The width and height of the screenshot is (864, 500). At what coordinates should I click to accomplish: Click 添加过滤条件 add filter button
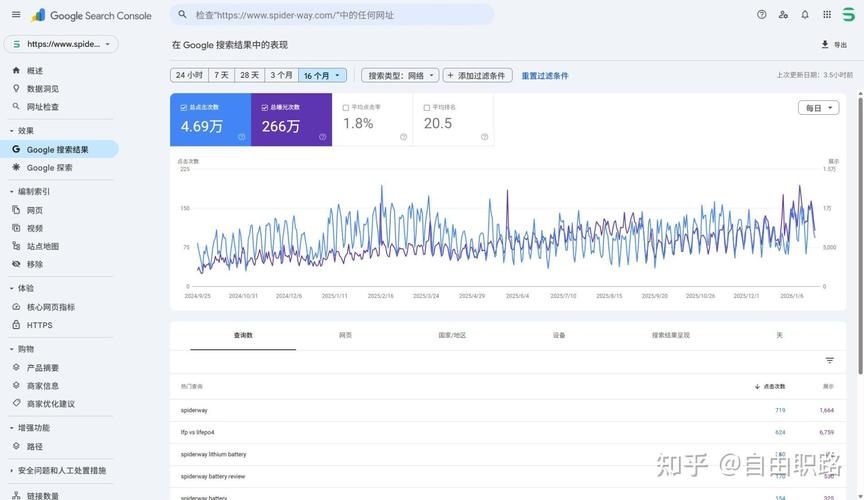(477, 76)
